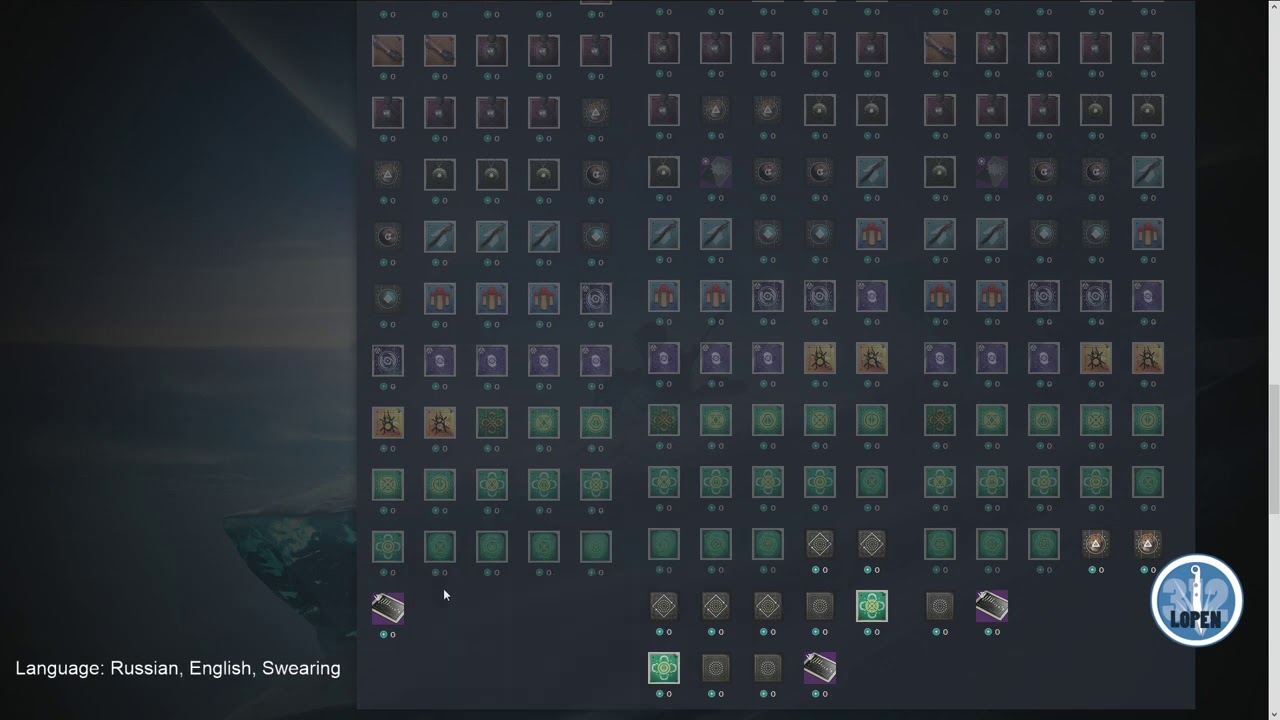
Task: Select the purple card item in right column
Action: click(x=992, y=606)
